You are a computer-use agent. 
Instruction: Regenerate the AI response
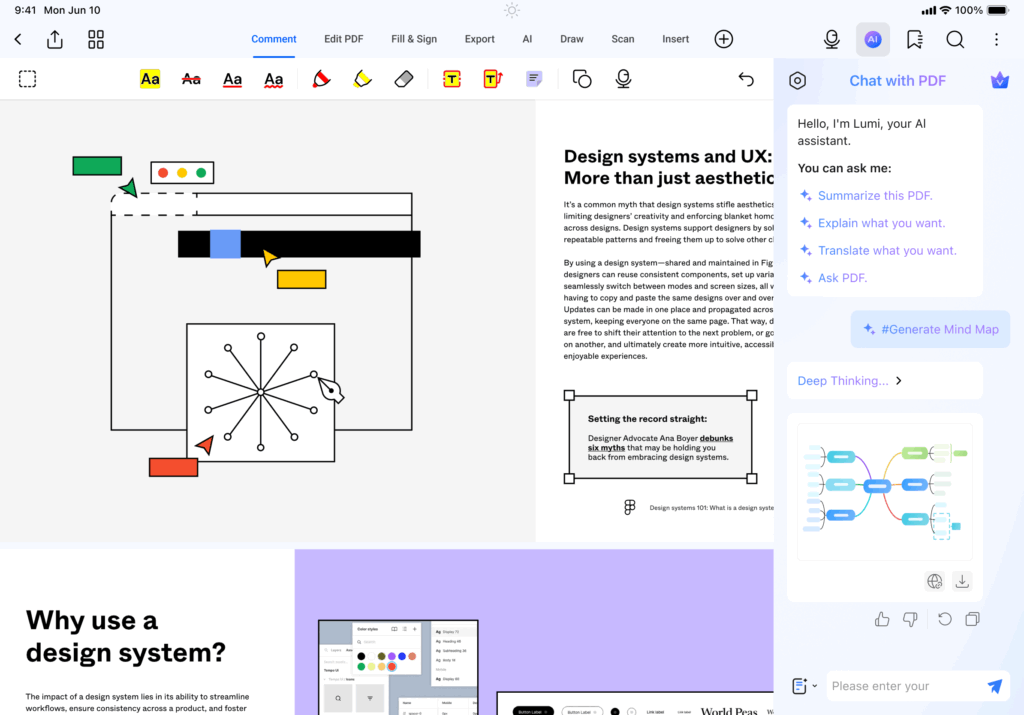pyautogui.click(x=944, y=619)
